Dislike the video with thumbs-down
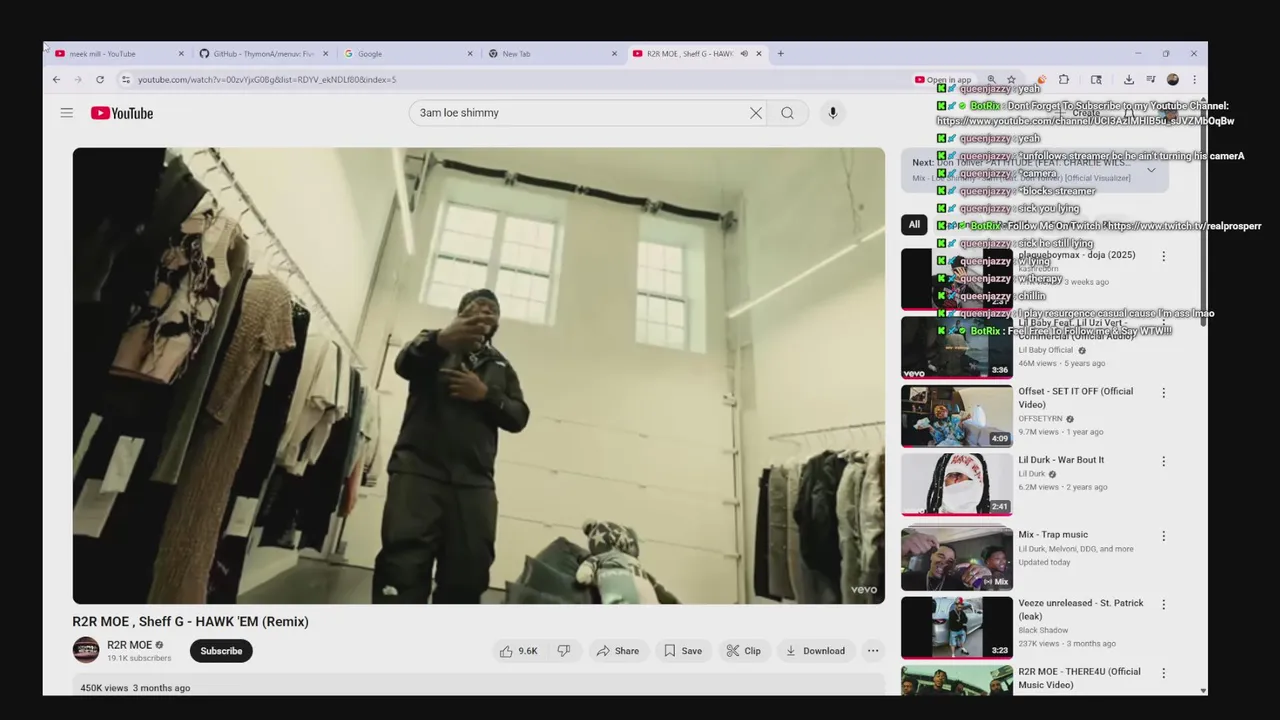1280x720 pixels. pos(564,651)
